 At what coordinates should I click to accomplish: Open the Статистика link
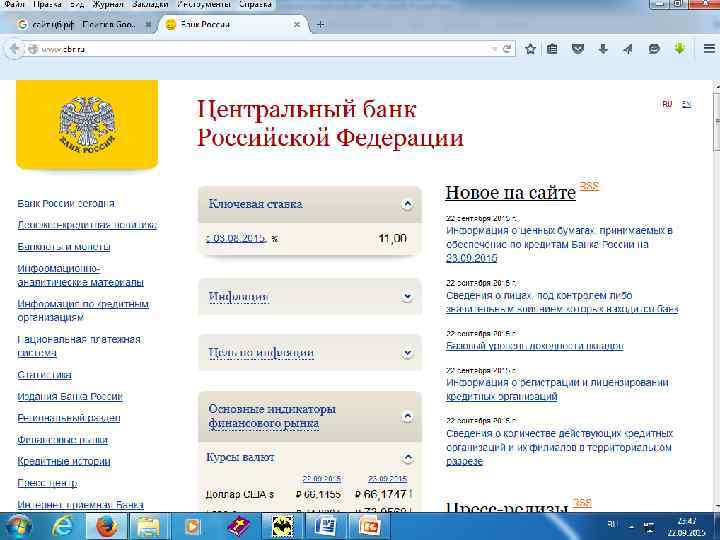pyautogui.click(x=44, y=375)
